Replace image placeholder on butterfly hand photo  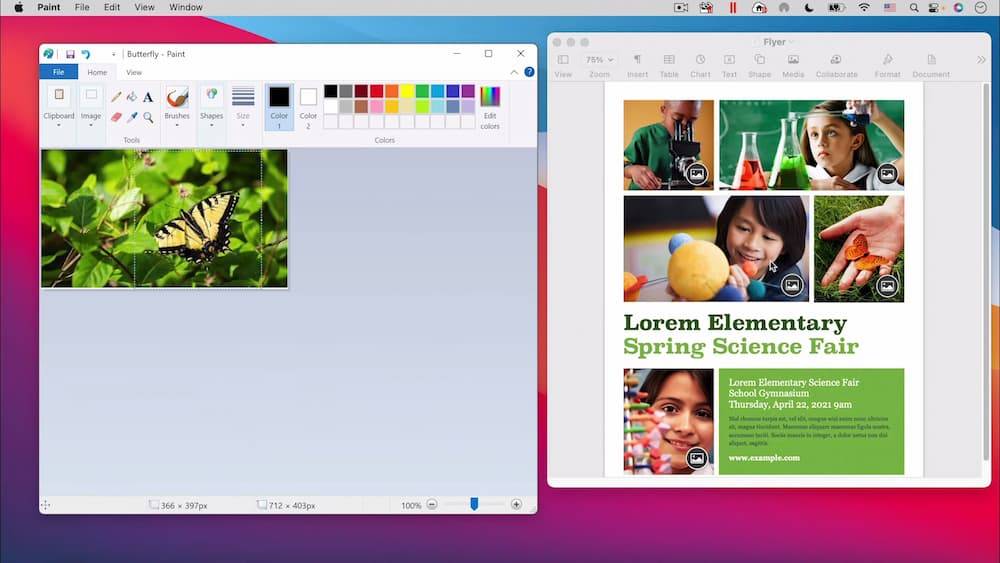point(887,285)
